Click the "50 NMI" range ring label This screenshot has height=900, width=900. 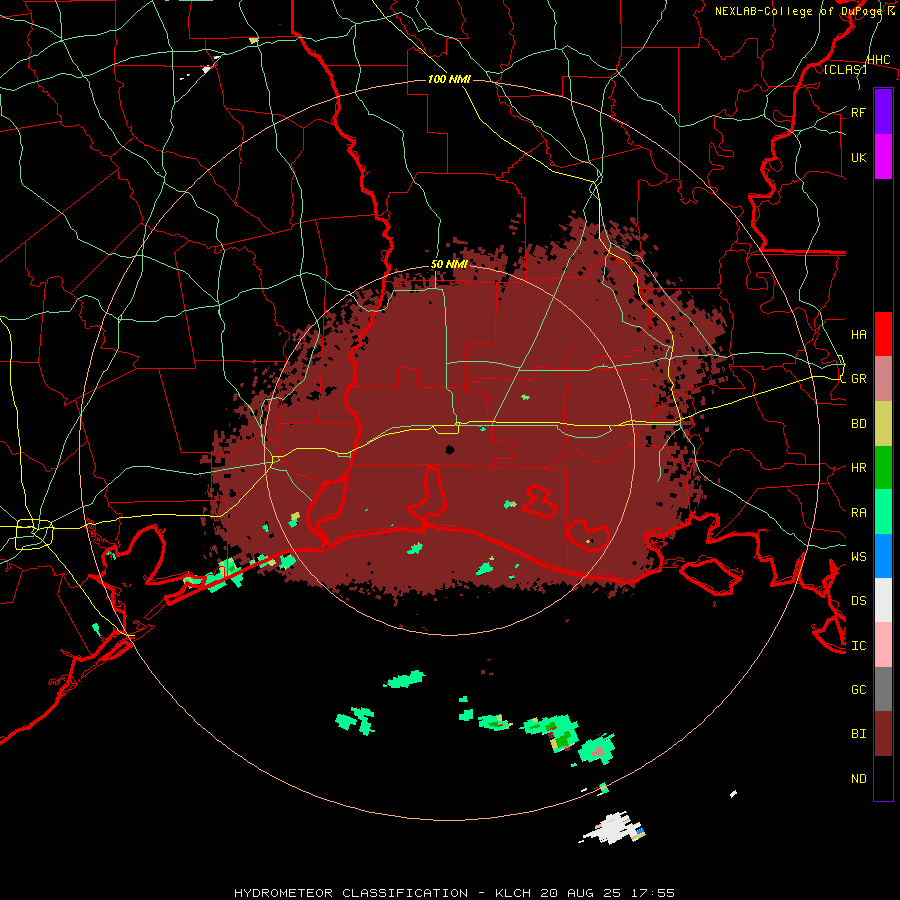pyautogui.click(x=449, y=265)
